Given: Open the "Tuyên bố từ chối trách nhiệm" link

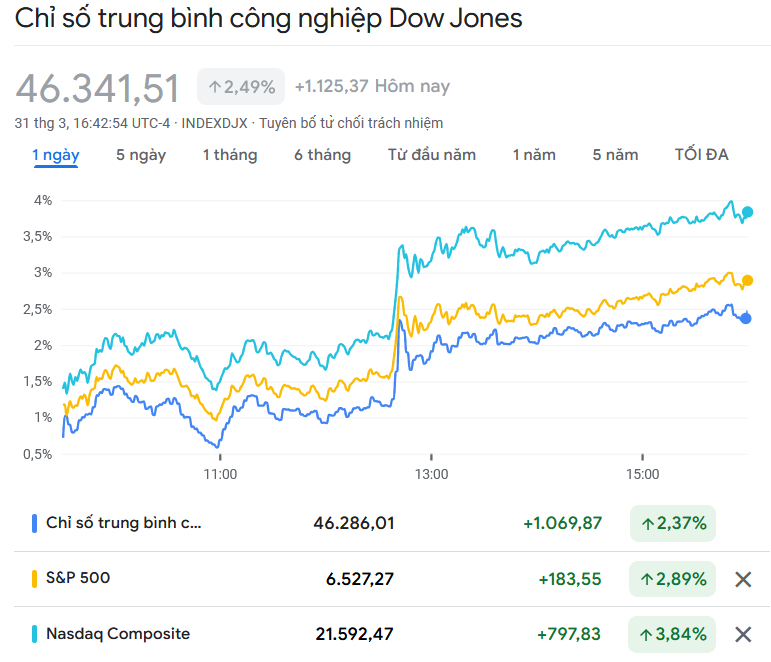Looking at the screenshot, I should pos(351,123).
